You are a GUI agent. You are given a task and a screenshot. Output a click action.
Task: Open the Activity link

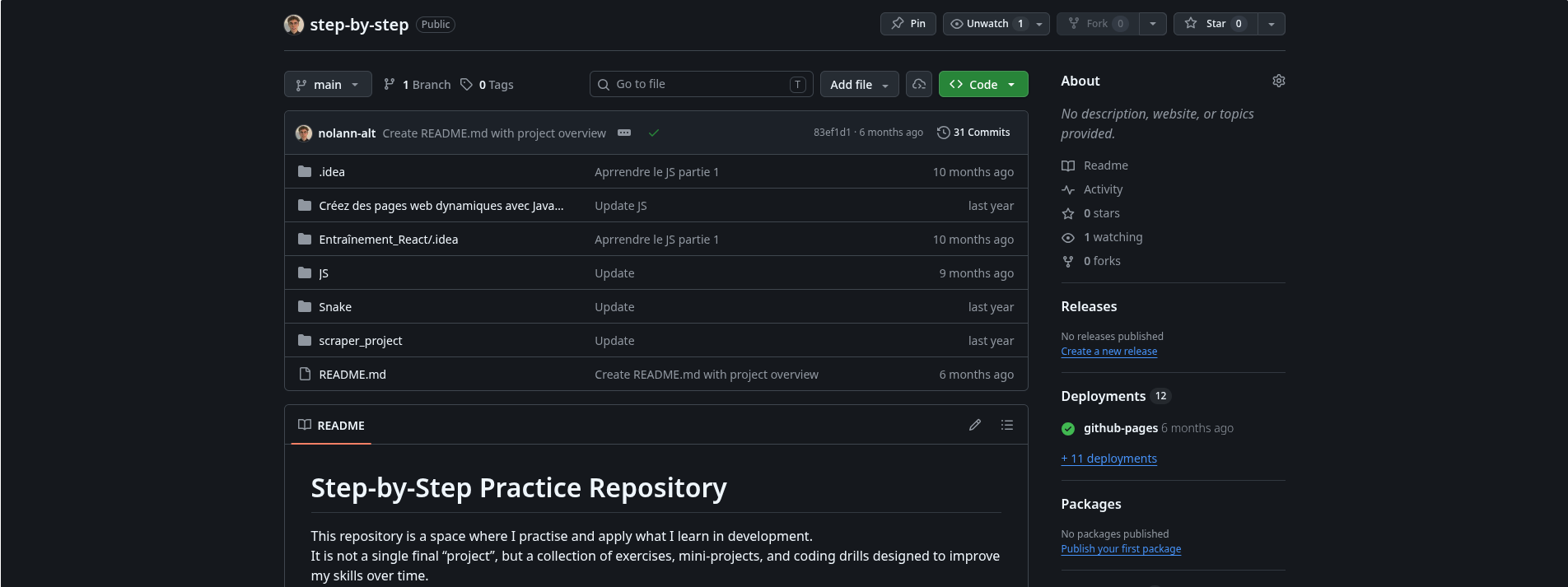pyautogui.click(x=1092, y=189)
